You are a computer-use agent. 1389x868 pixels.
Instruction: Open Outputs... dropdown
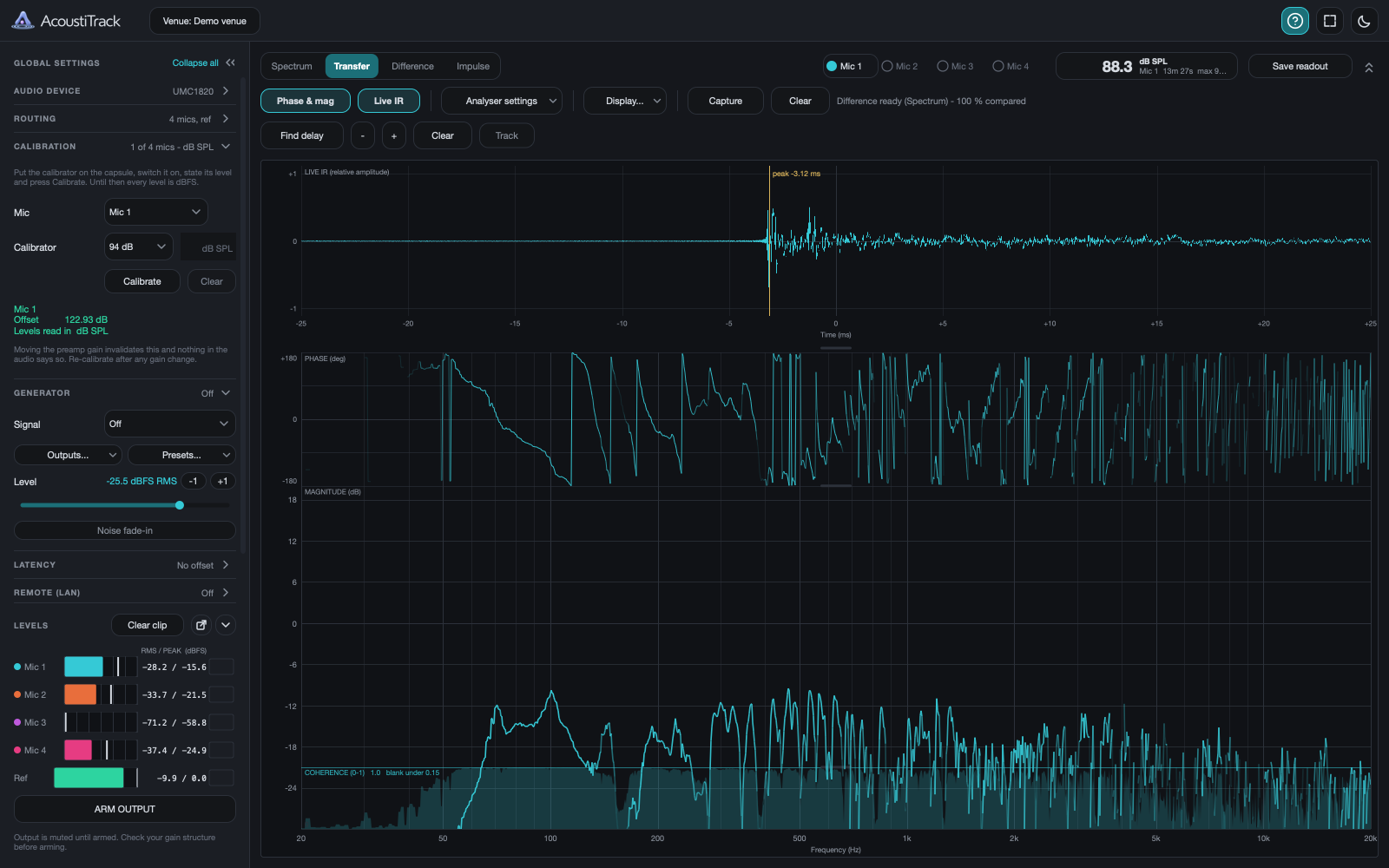[68, 455]
